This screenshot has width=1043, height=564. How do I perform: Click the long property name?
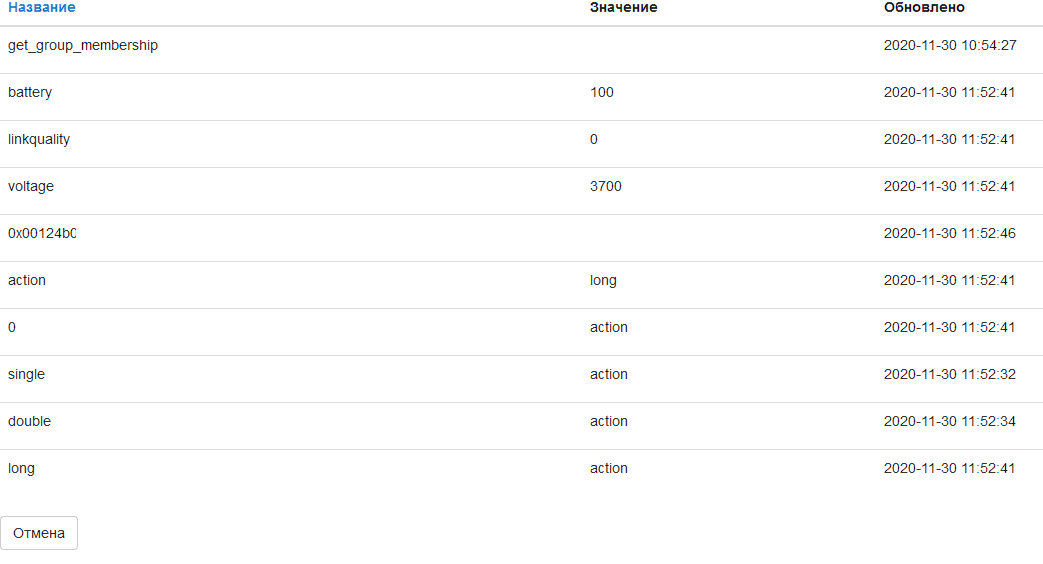point(21,469)
